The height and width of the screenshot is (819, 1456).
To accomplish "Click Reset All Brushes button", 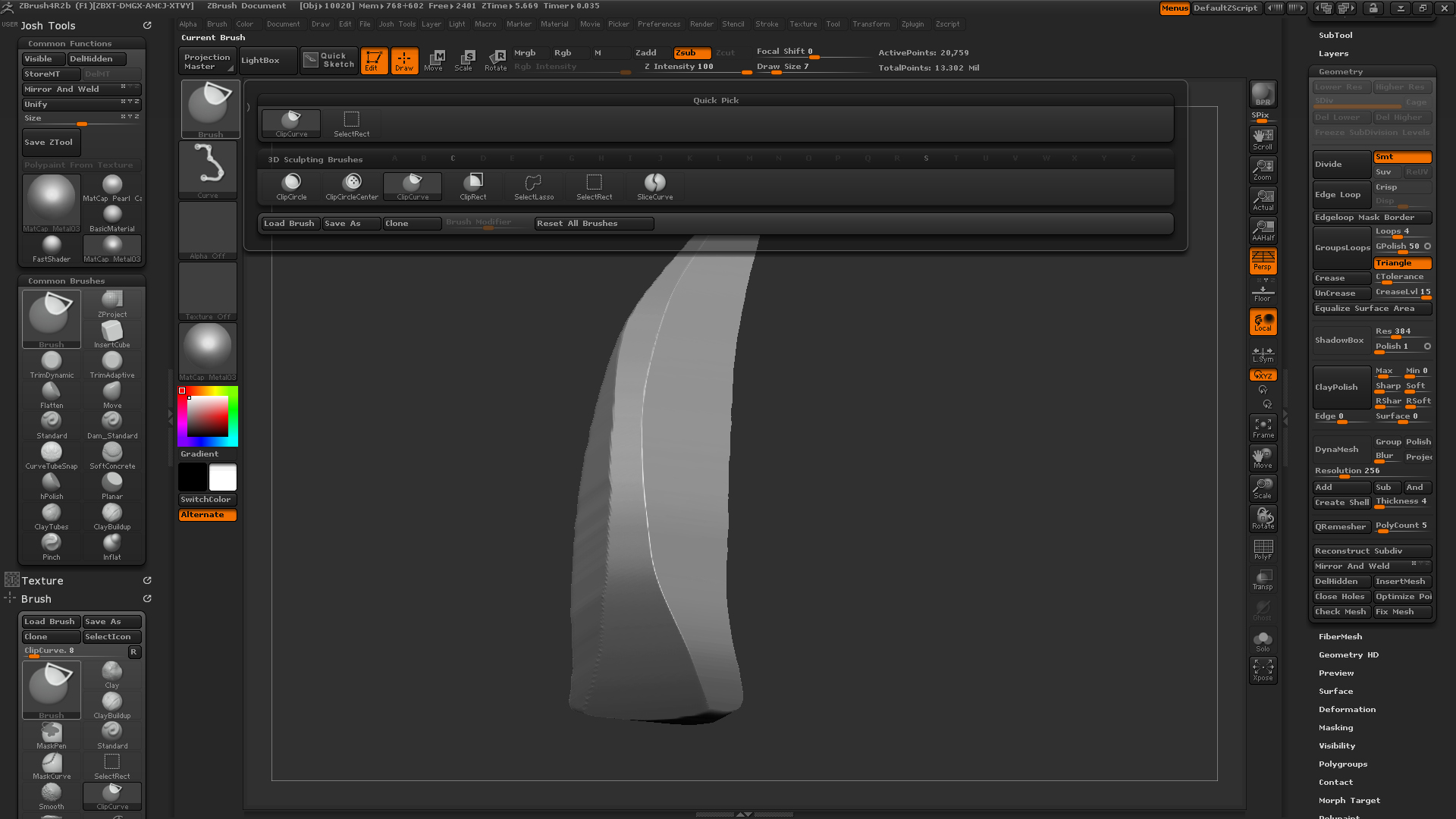I will point(594,224).
